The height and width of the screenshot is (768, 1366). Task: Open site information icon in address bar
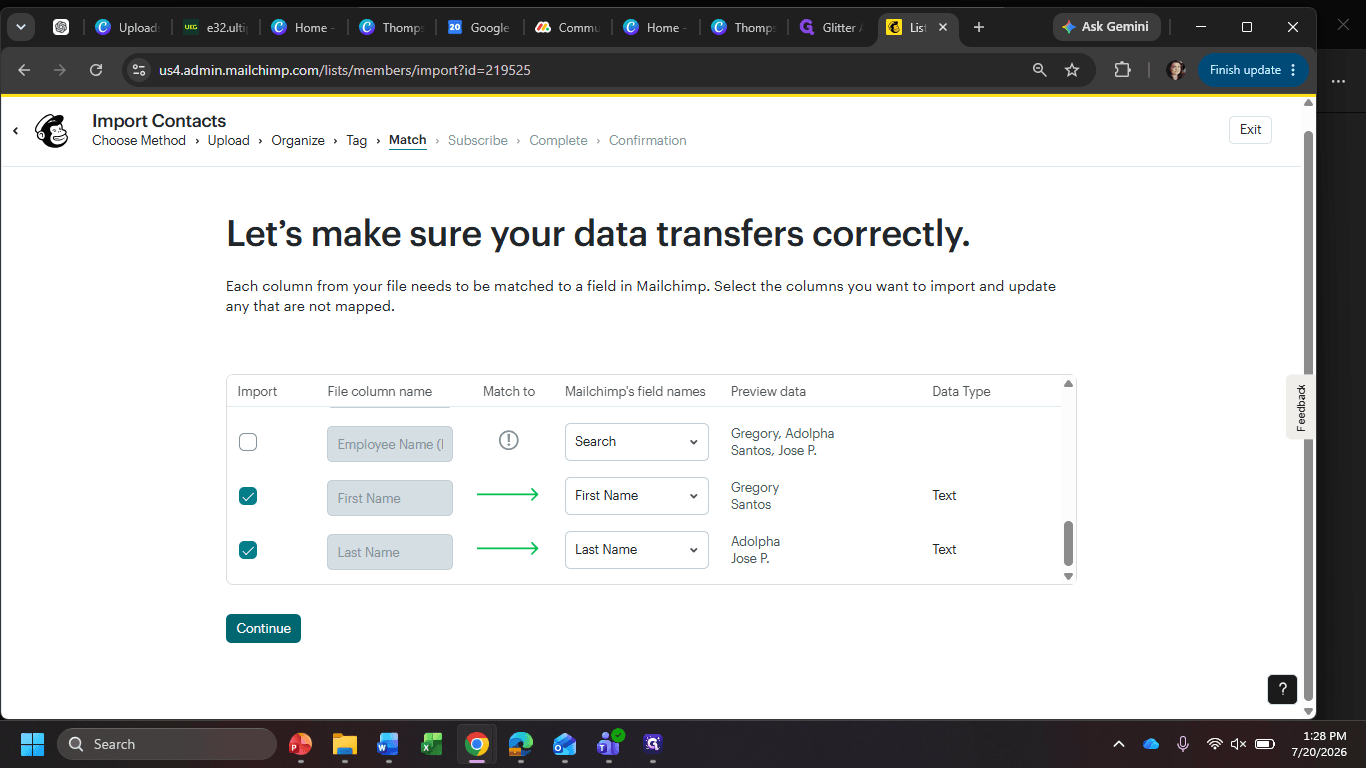(140, 70)
